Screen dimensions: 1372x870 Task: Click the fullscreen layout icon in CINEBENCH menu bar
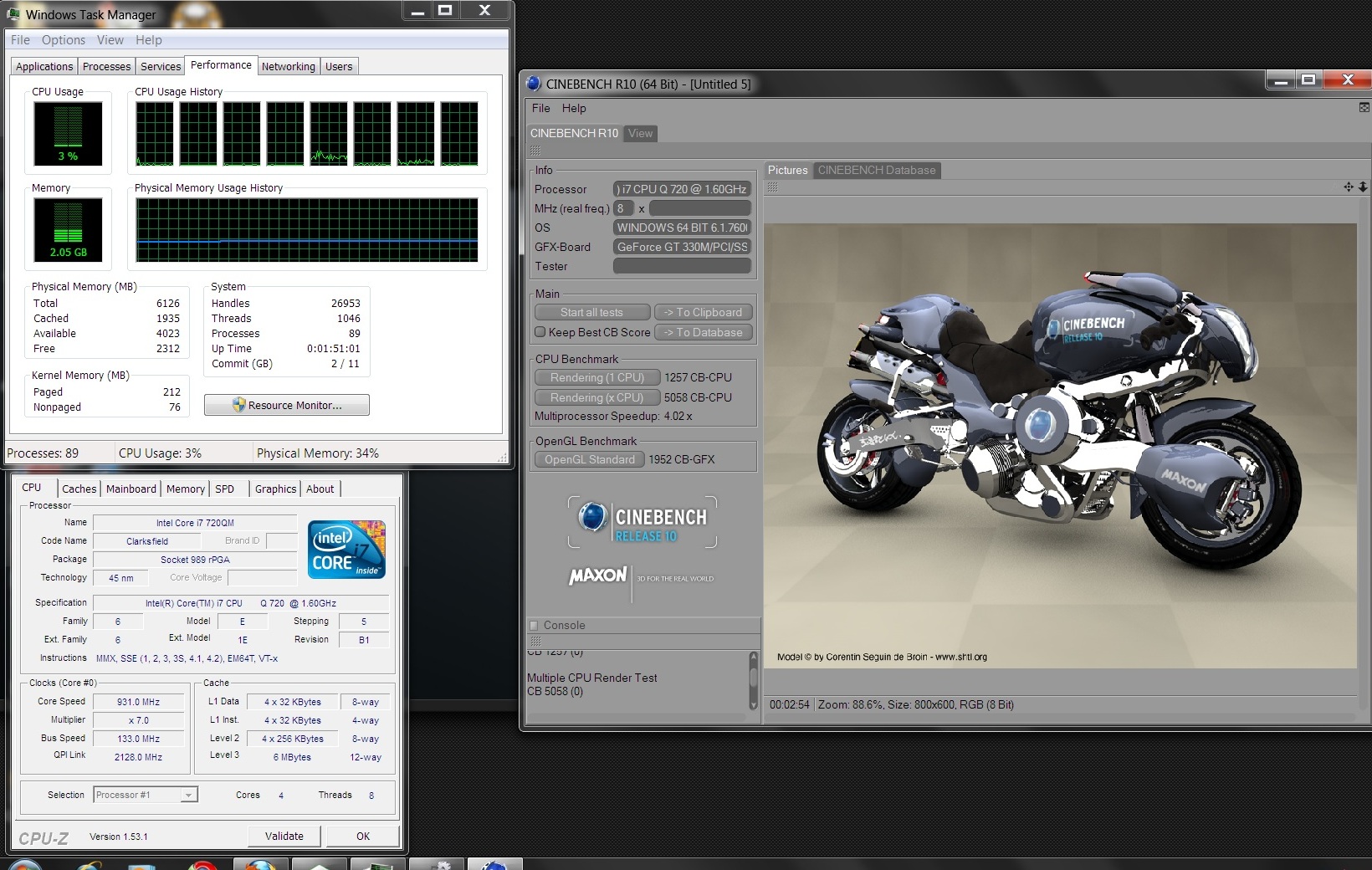[x=1364, y=108]
